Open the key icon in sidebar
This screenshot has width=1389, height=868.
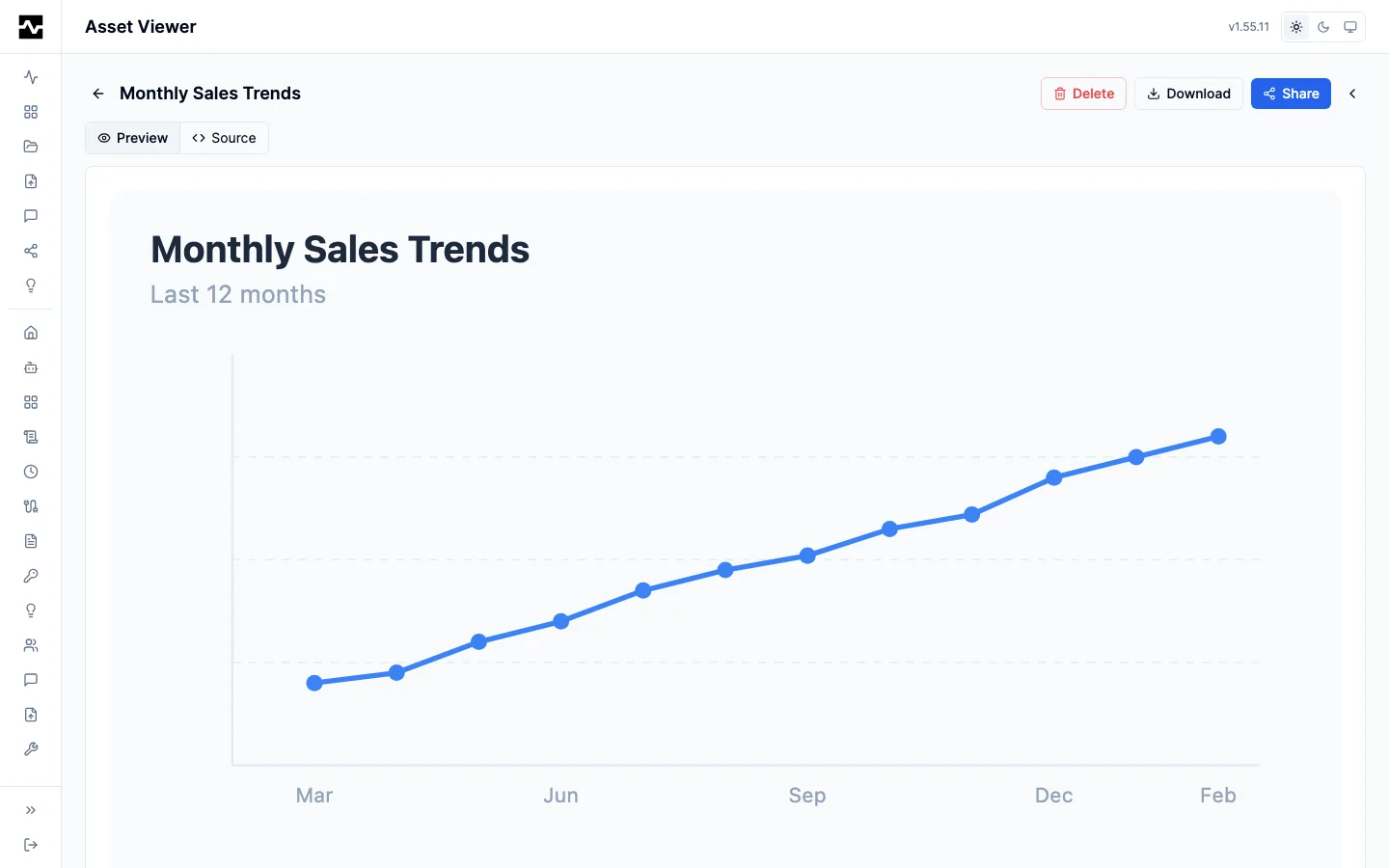coord(31,576)
